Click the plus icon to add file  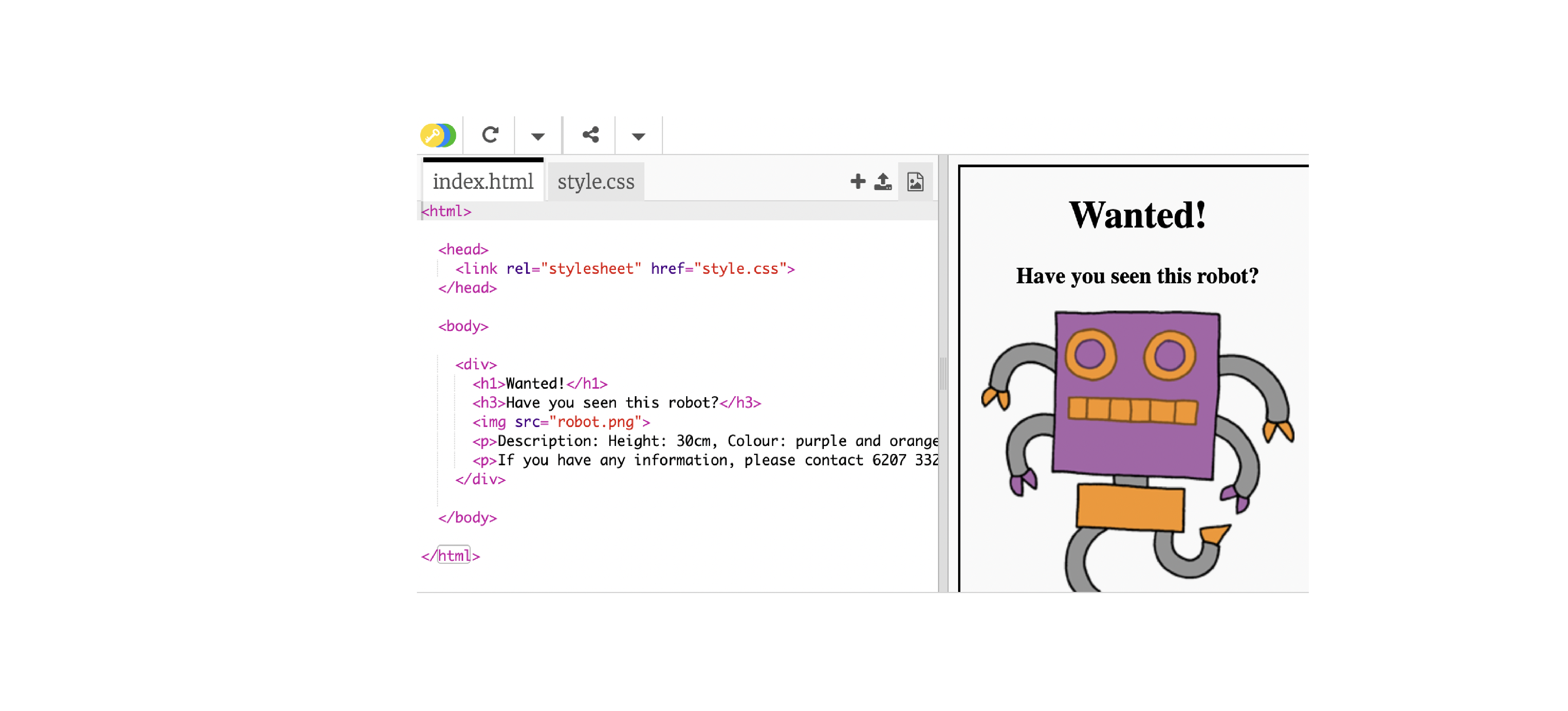[858, 181]
